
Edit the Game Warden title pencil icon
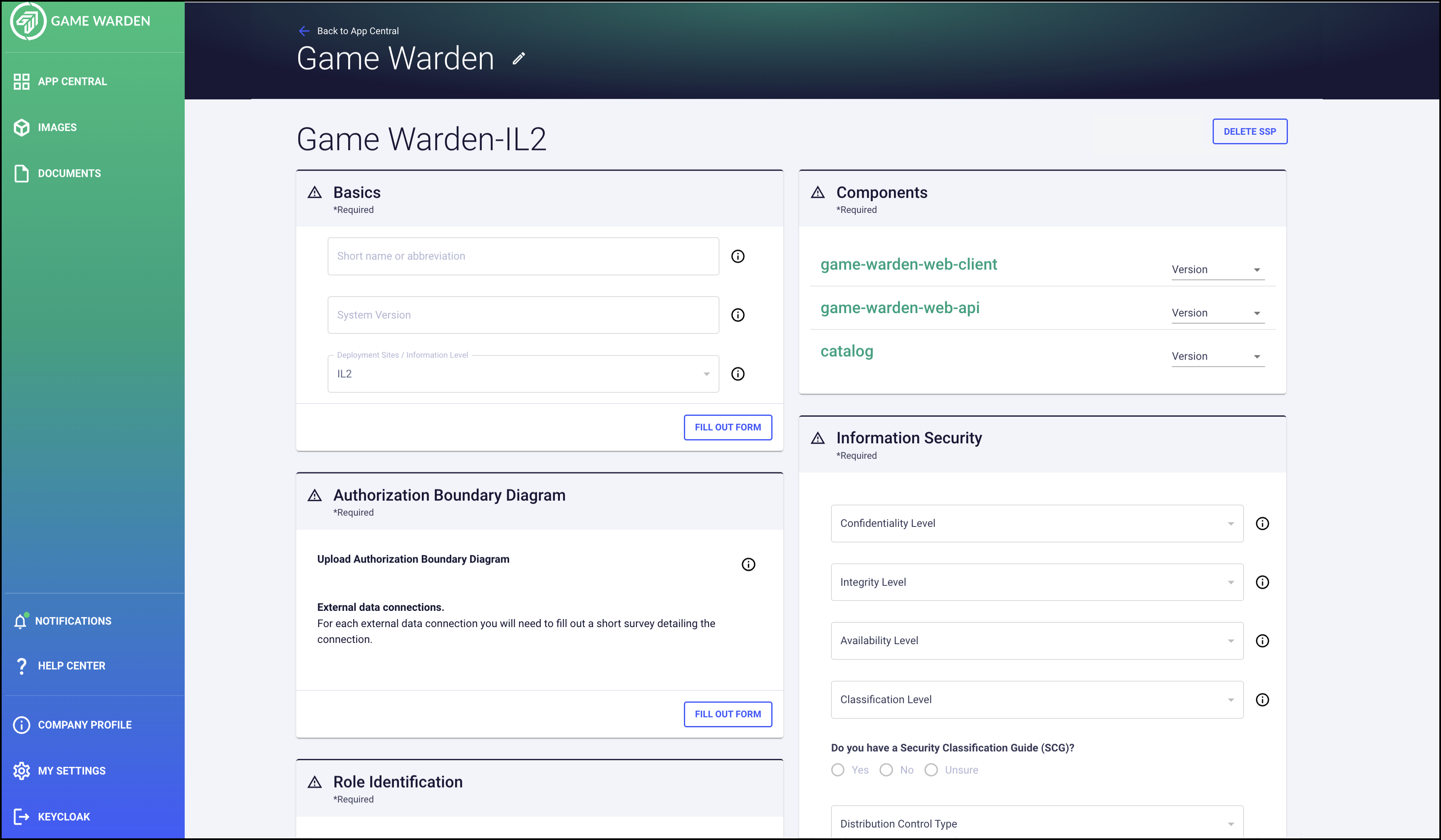click(519, 58)
